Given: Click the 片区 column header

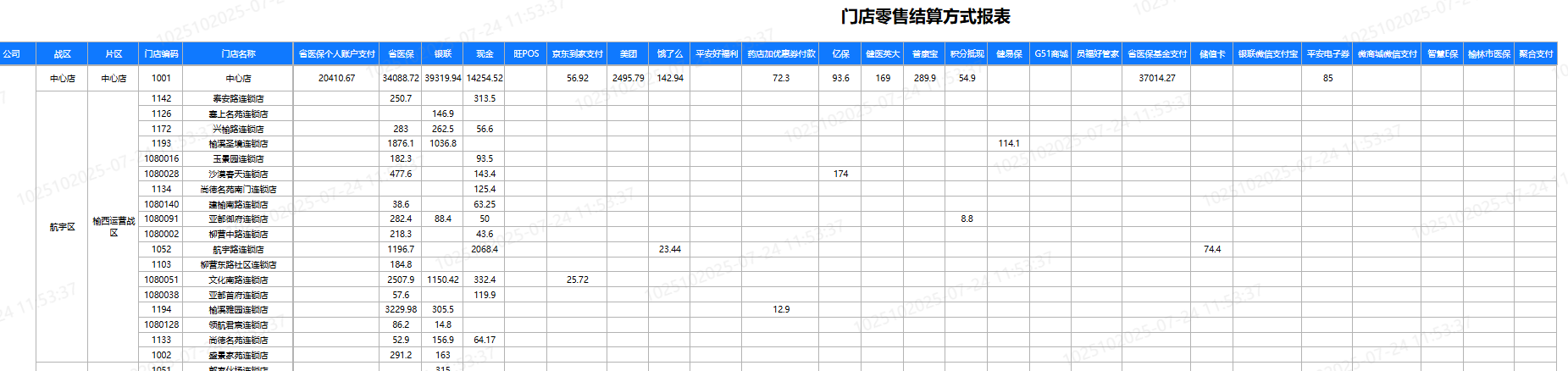Looking at the screenshot, I should click(114, 53).
